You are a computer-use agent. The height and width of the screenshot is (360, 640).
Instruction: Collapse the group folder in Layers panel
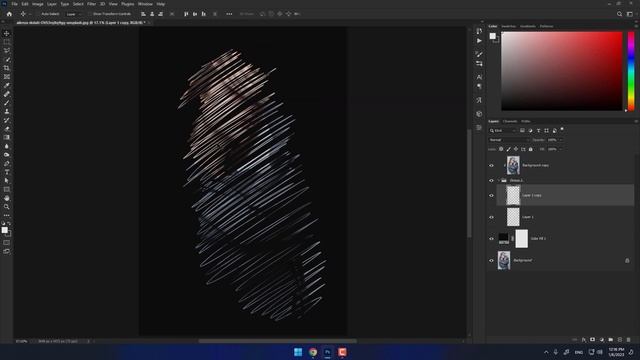pyautogui.click(x=498, y=180)
